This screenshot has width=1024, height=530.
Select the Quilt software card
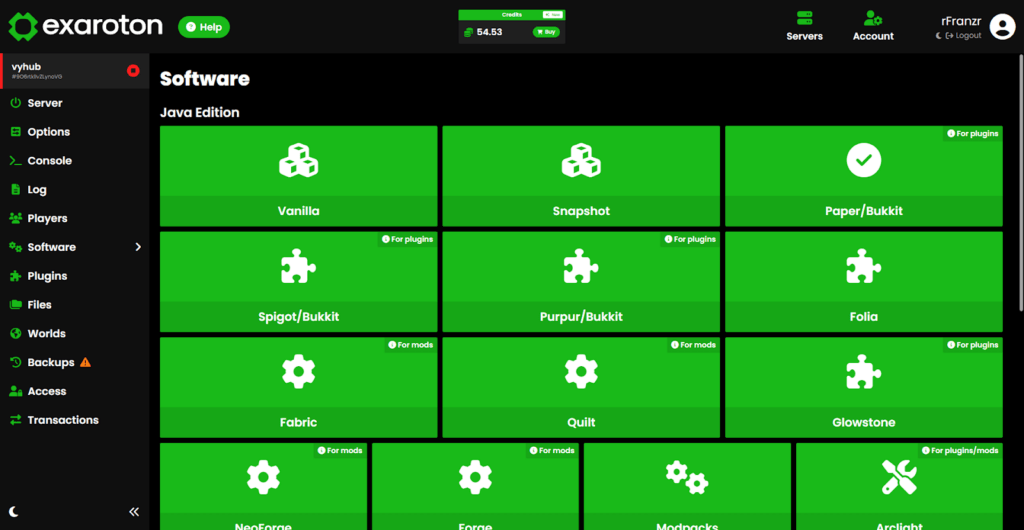pos(581,388)
